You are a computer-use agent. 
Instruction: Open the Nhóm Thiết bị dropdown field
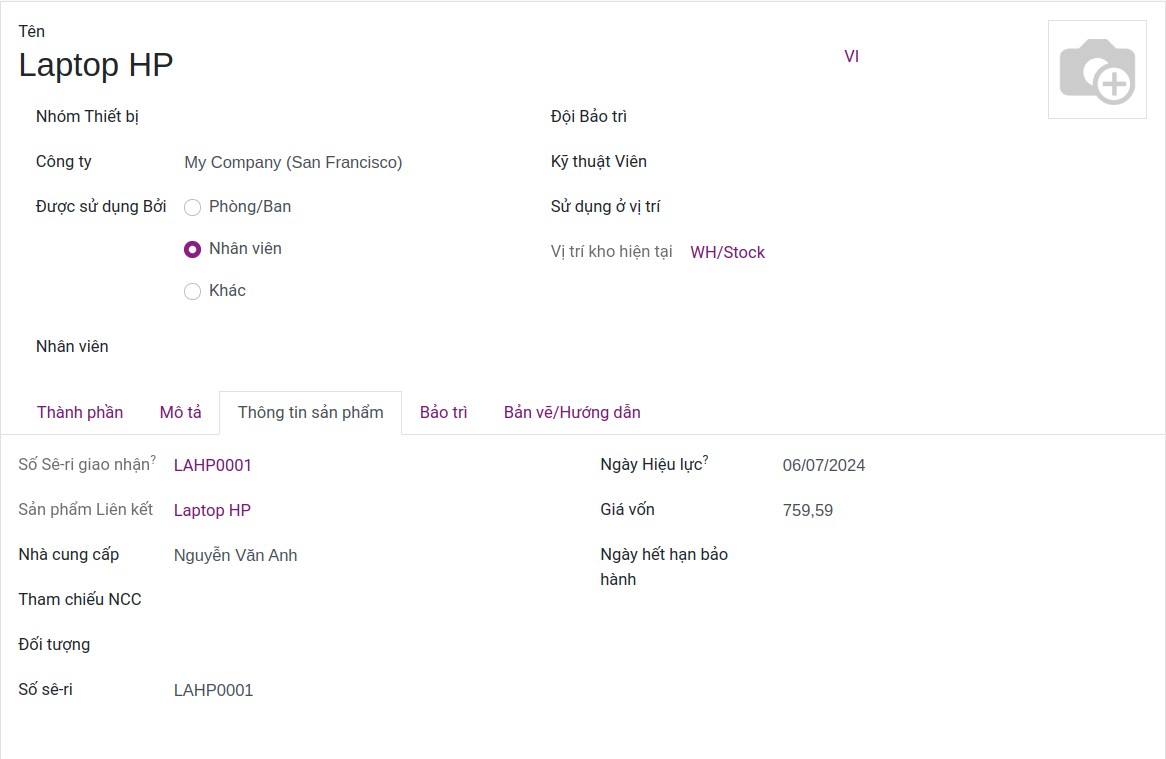(x=350, y=117)
